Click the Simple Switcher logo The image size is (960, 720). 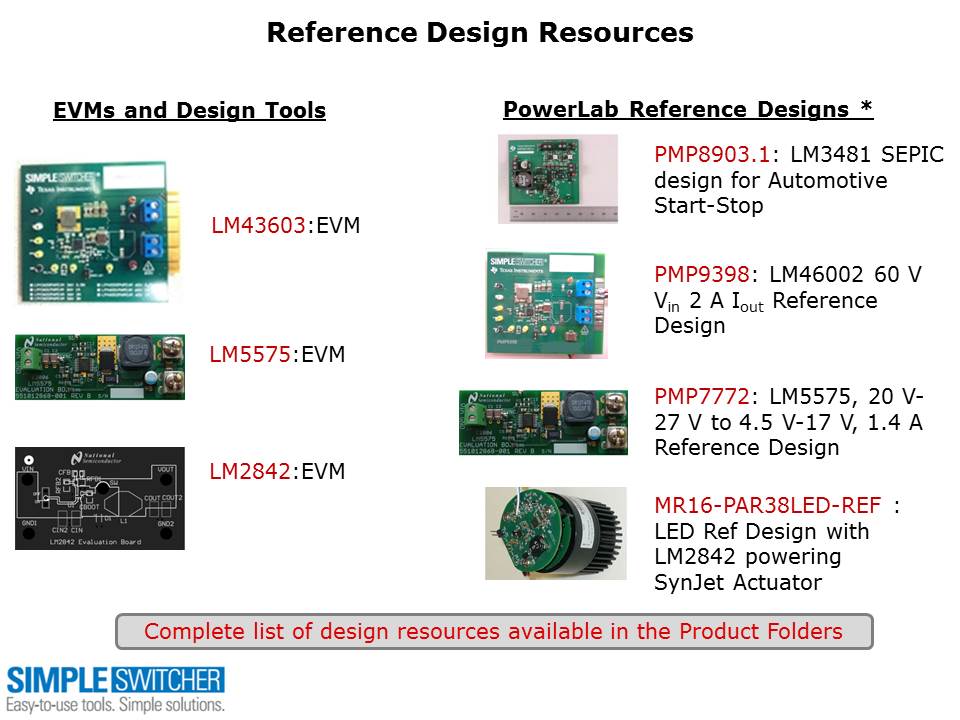(x=115, y=688)
